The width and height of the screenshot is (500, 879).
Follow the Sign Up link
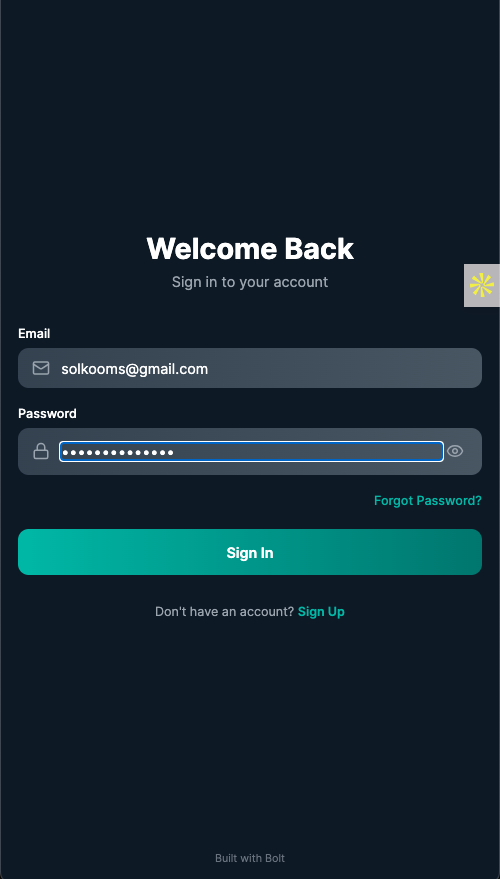321,612
